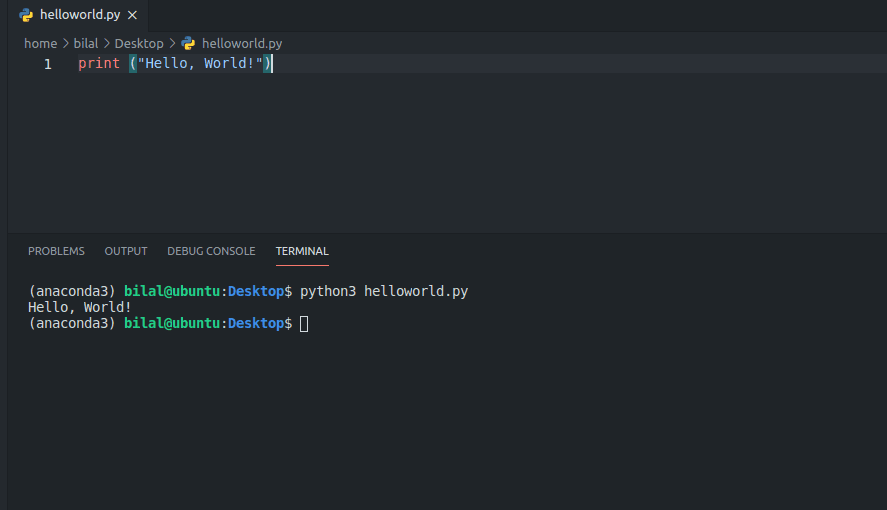The image size is (887, 510).
Task: Click line number 1 in the gutter
Action: 47,64
